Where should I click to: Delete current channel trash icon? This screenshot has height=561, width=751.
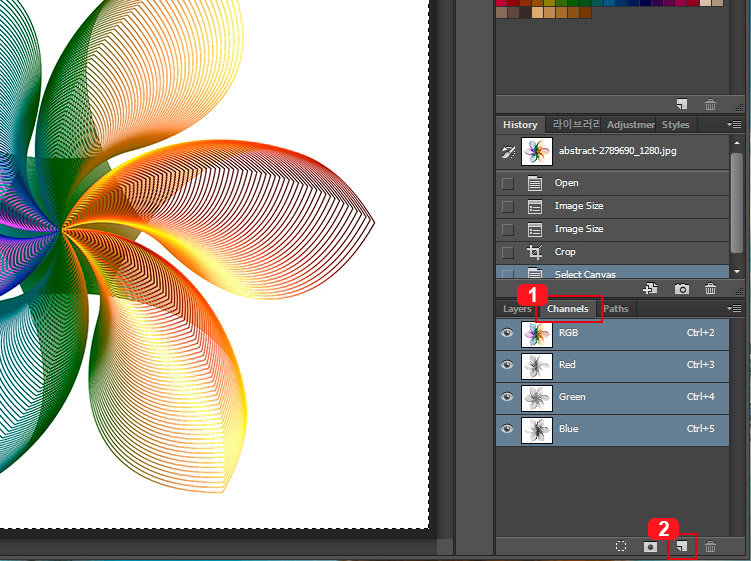(x=710, y=546)
